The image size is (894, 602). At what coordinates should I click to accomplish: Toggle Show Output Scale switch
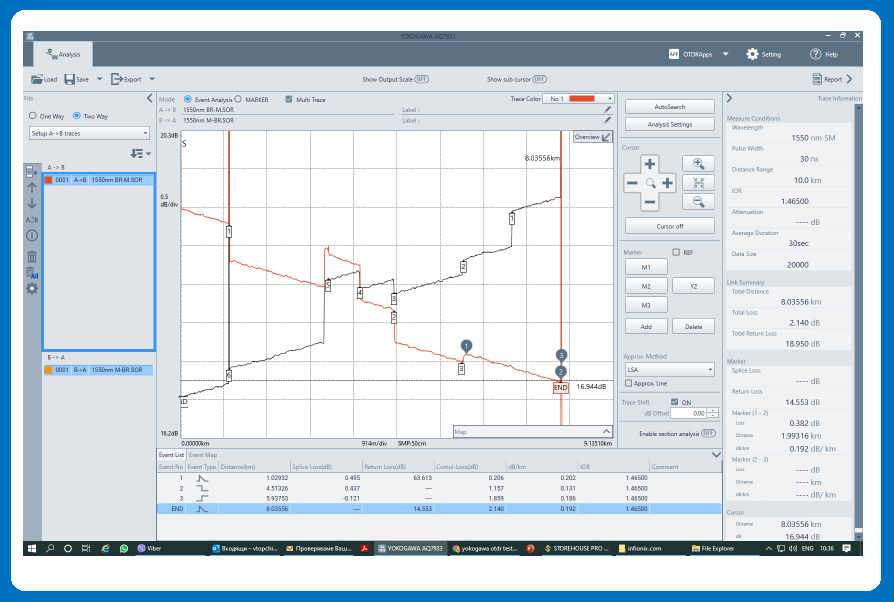[421, 79]
